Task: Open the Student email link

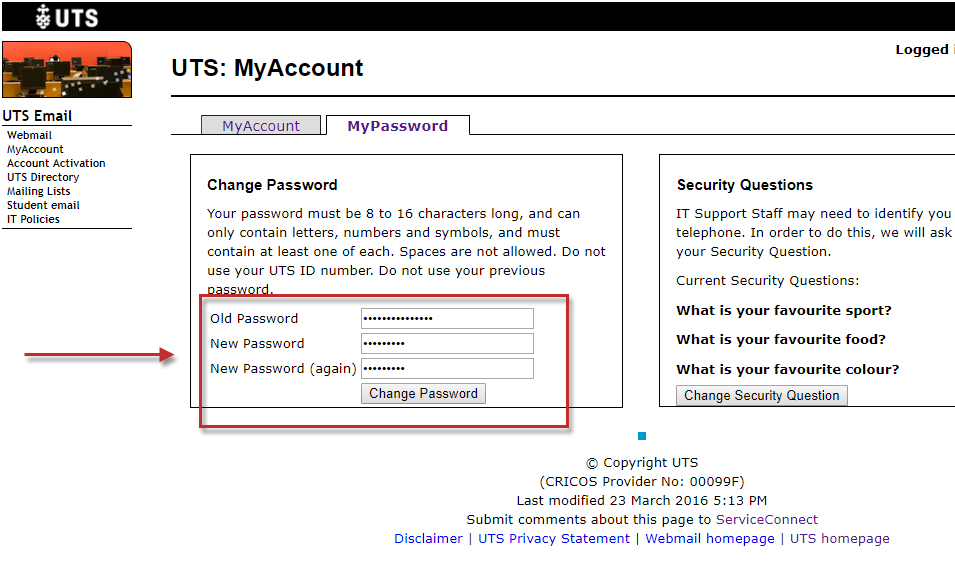Action: click(43, 205)
